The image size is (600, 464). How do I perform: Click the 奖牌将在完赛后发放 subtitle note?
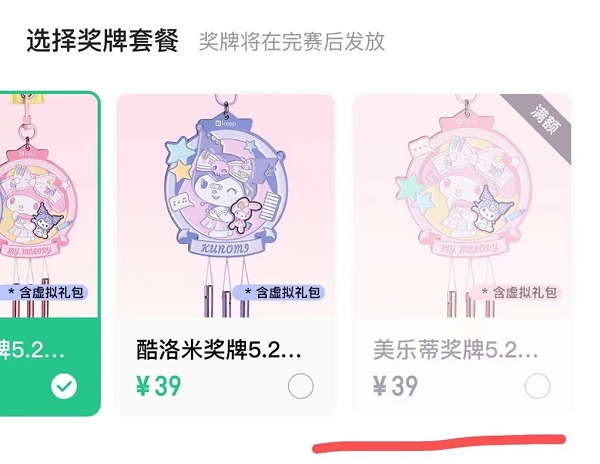(x=292, y=42)
